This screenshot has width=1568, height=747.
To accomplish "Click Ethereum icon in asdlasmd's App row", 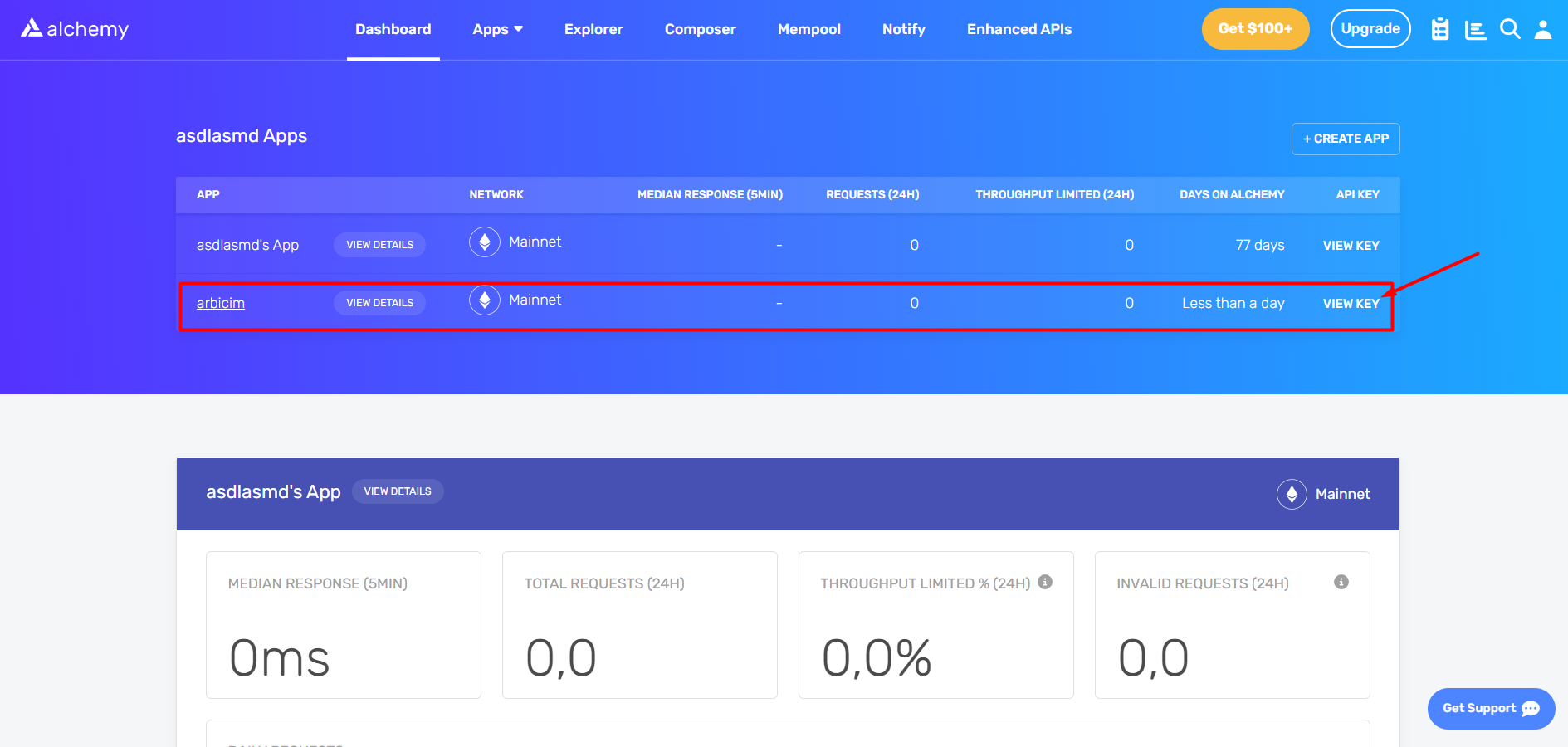I will 485,242.
